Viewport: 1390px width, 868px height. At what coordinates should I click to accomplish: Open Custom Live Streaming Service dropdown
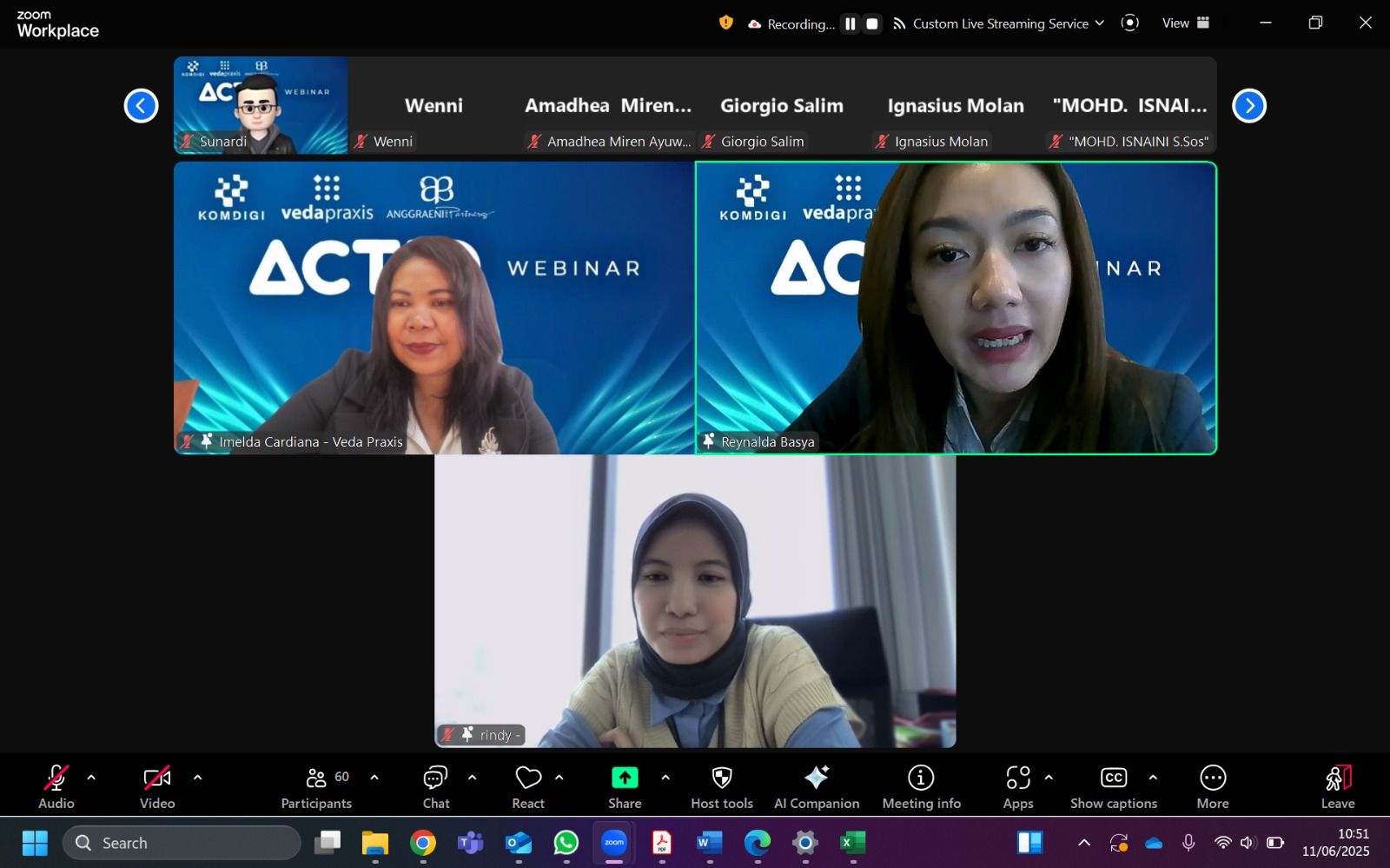(x=999, y=23)
